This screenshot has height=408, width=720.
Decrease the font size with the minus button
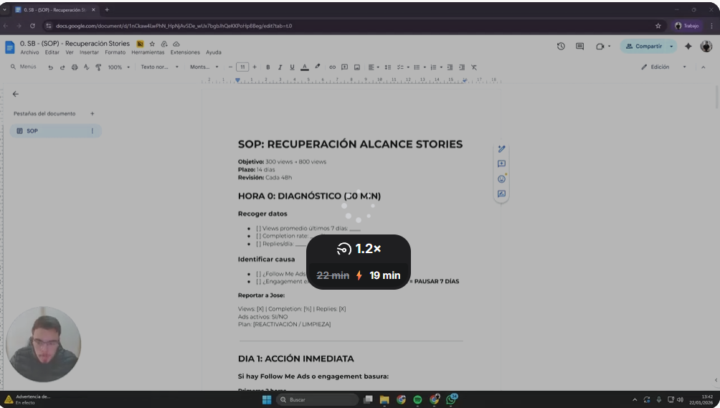click(x=231, y=67)
